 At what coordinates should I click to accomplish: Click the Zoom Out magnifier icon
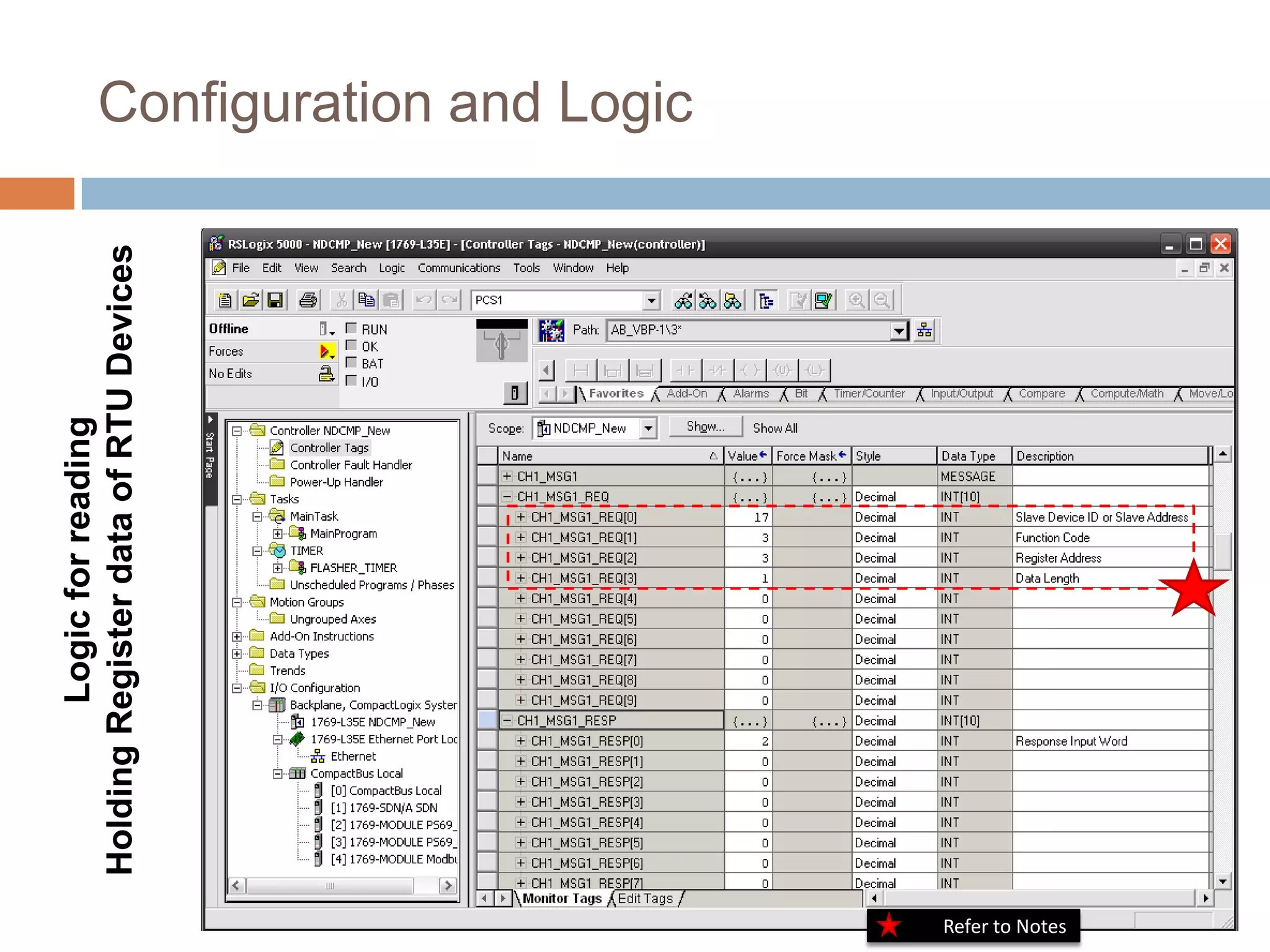882,301
